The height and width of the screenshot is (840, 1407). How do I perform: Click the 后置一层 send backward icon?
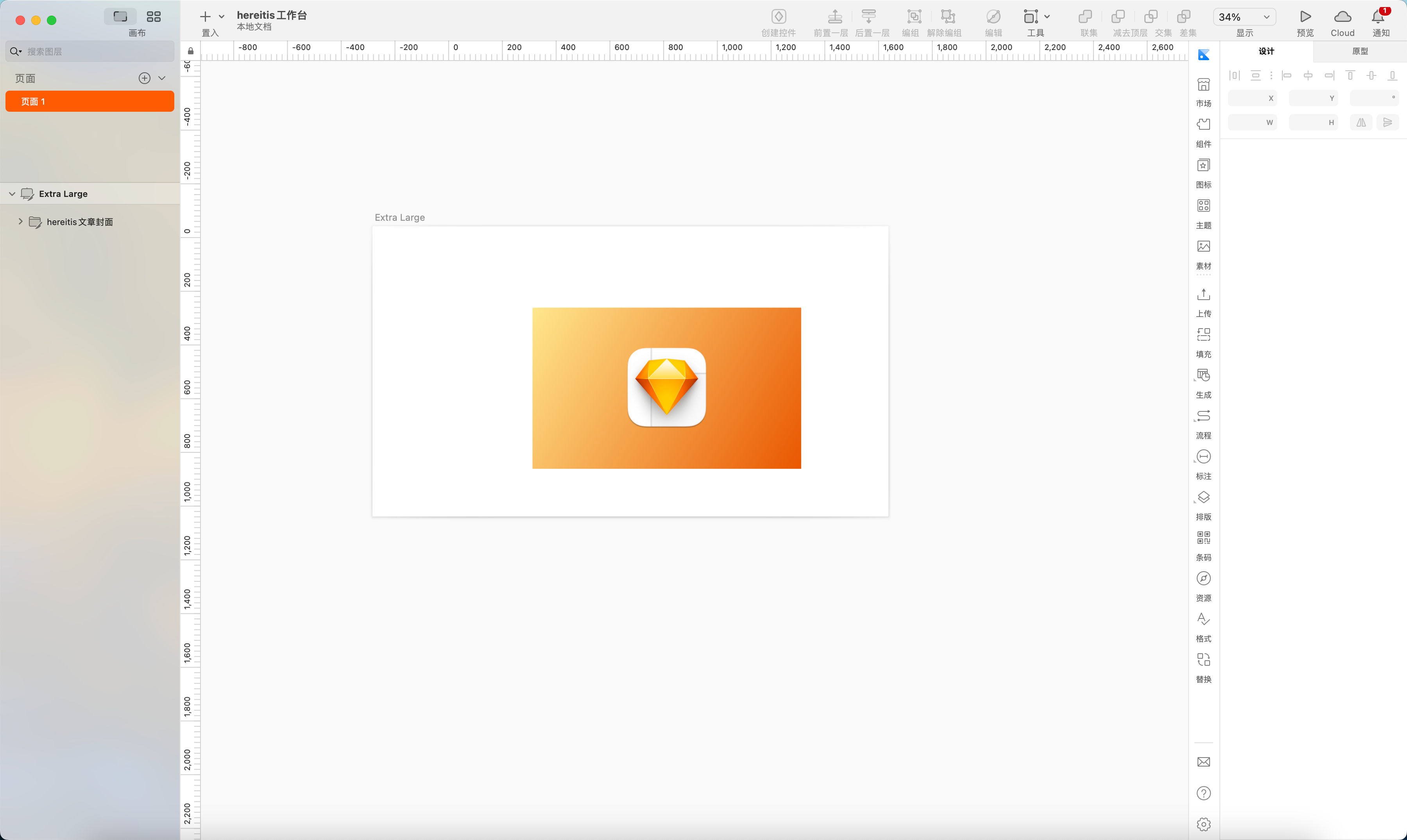[x=868, y=17]
